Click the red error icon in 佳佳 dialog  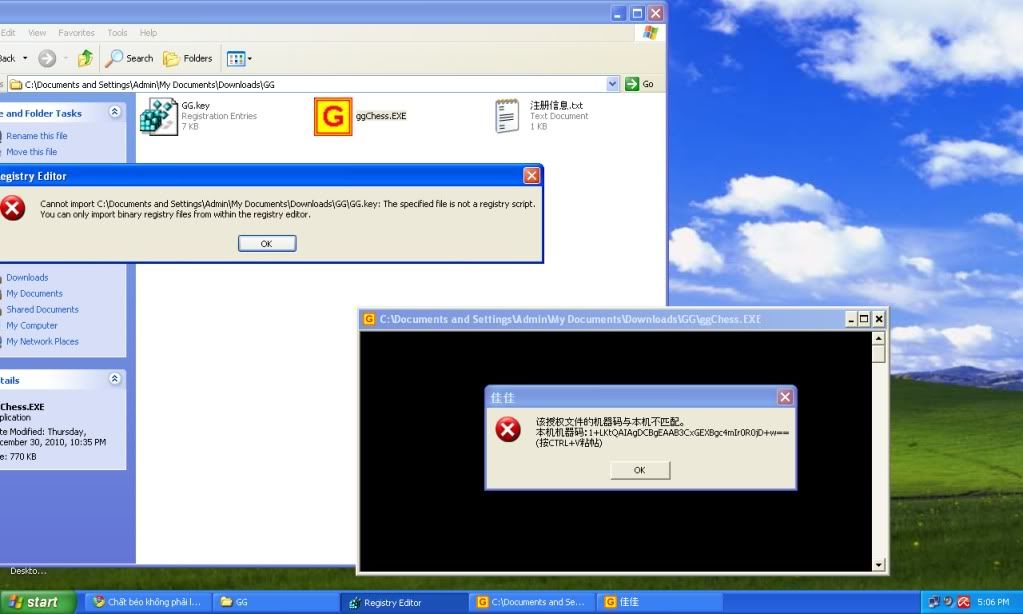click(x=508, y=429)
